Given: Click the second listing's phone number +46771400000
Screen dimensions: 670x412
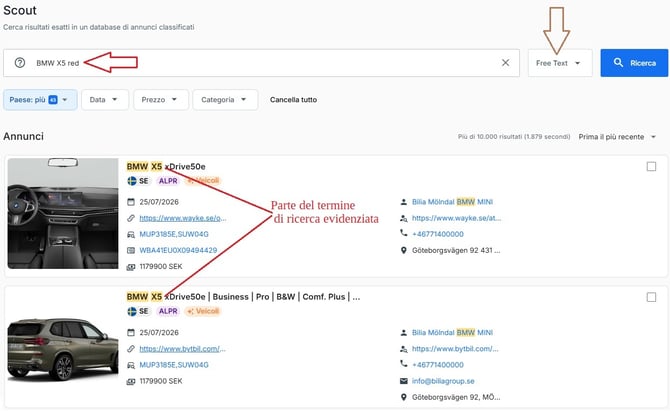Looking at the screenshot, I should click(438, 365).
